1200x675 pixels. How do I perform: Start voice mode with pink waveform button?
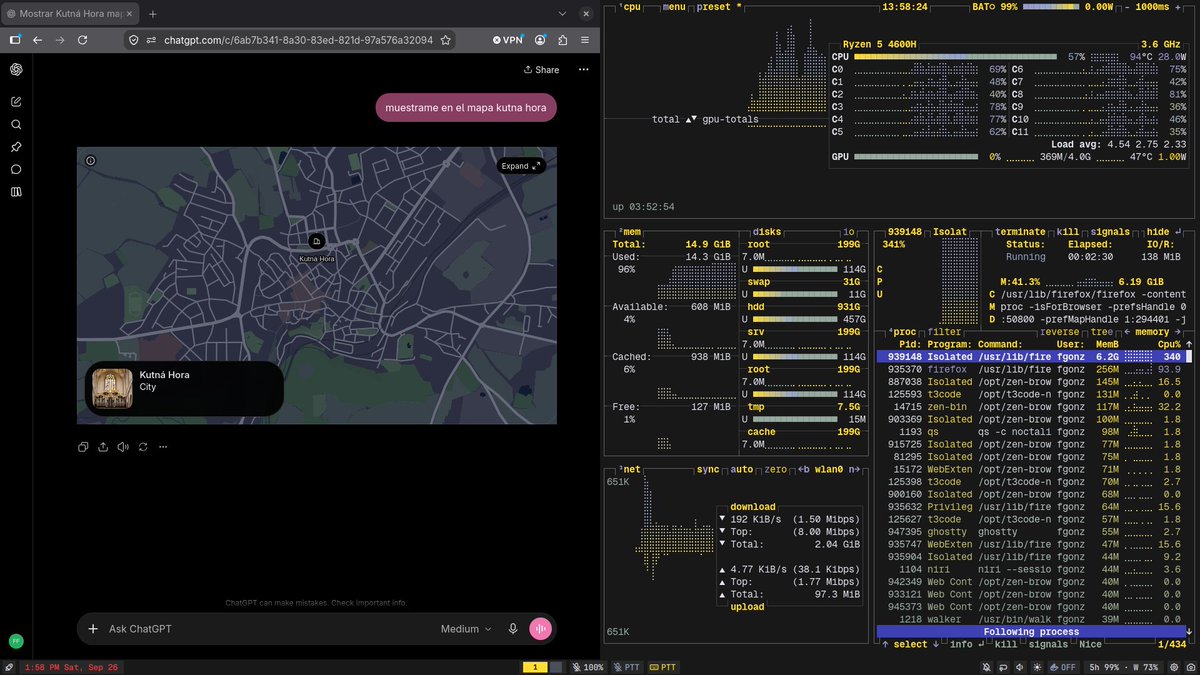pyautogui.click(x=541, y=629)
